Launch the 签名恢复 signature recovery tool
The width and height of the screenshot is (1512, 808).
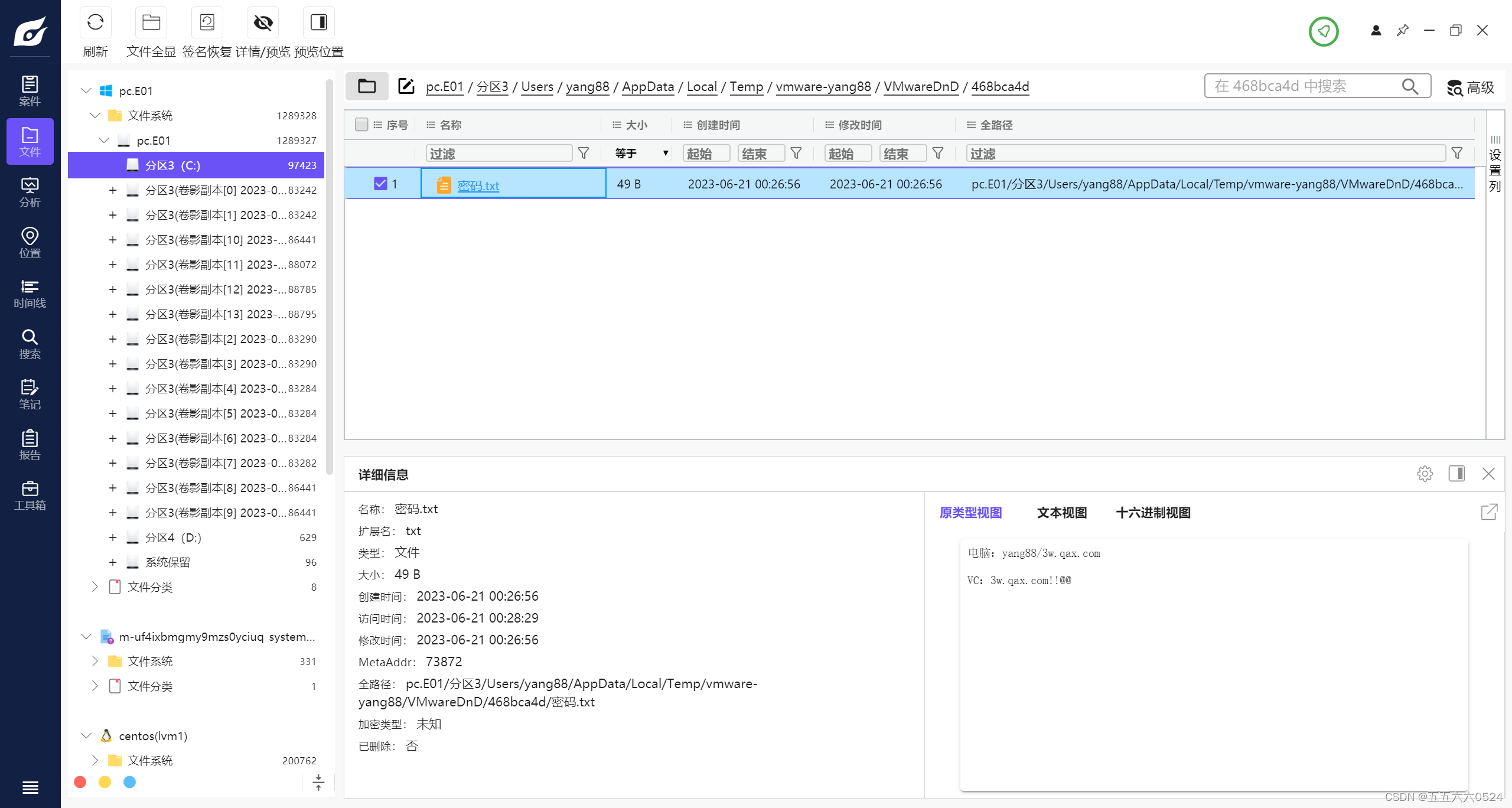pos(207,22)
